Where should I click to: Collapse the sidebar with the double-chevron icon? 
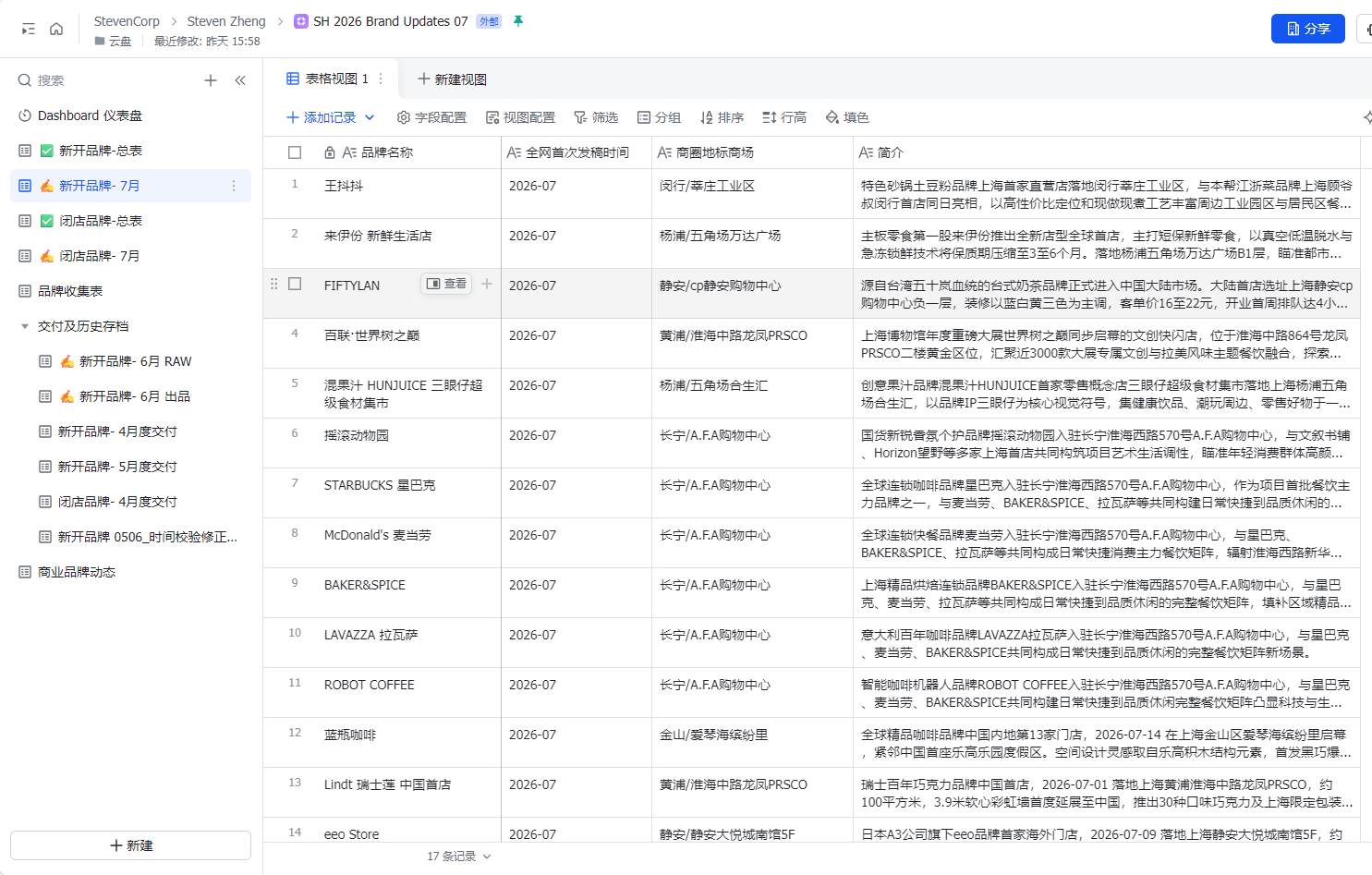[x=240, y=80]
